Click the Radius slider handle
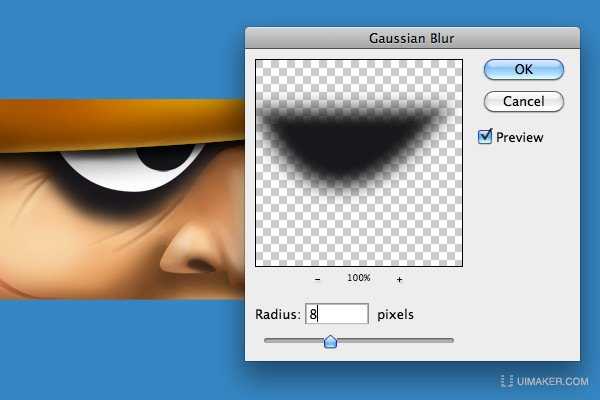 click(x=330, y=341)
